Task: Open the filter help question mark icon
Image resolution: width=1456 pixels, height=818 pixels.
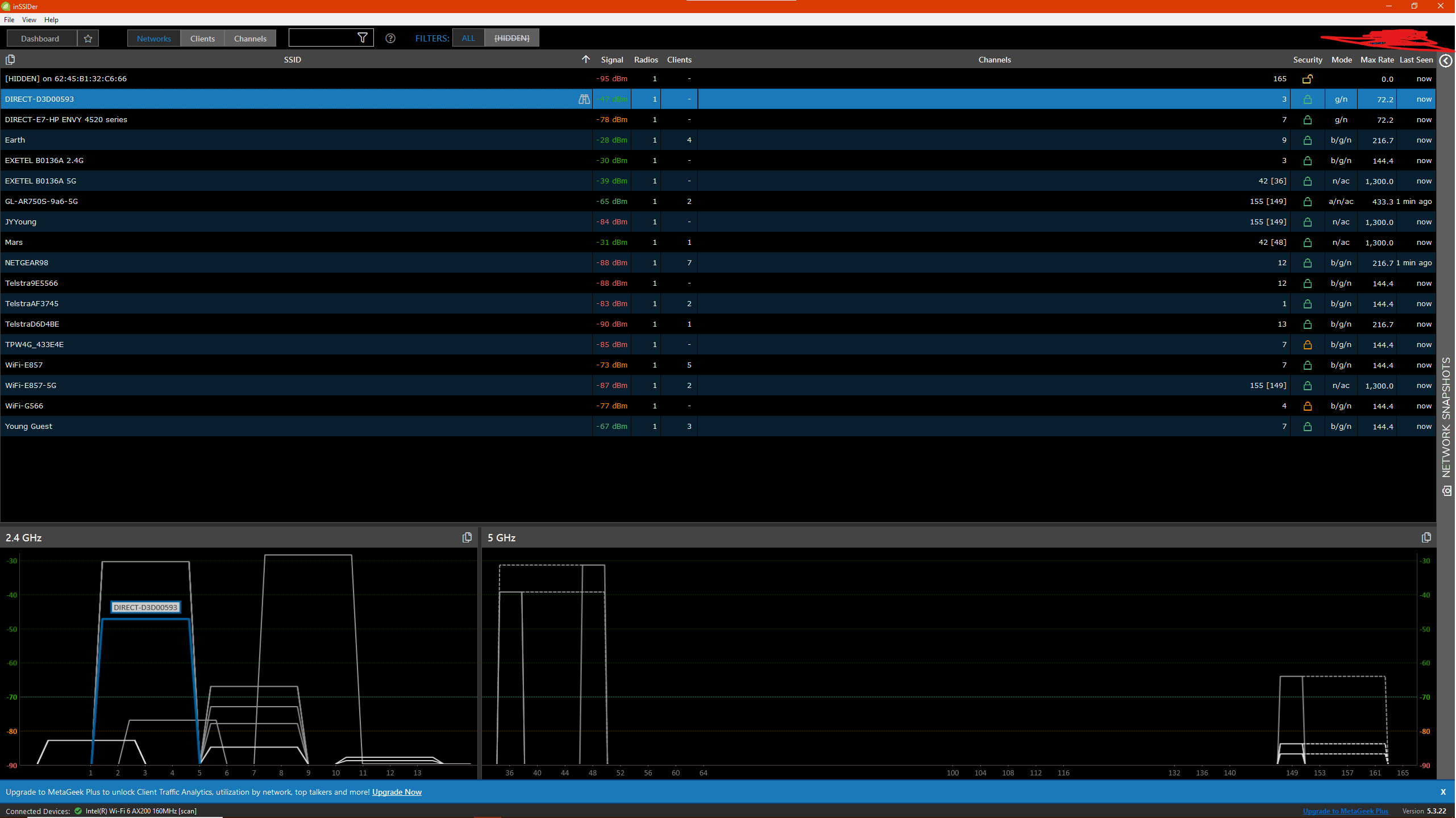Action: 390,39
